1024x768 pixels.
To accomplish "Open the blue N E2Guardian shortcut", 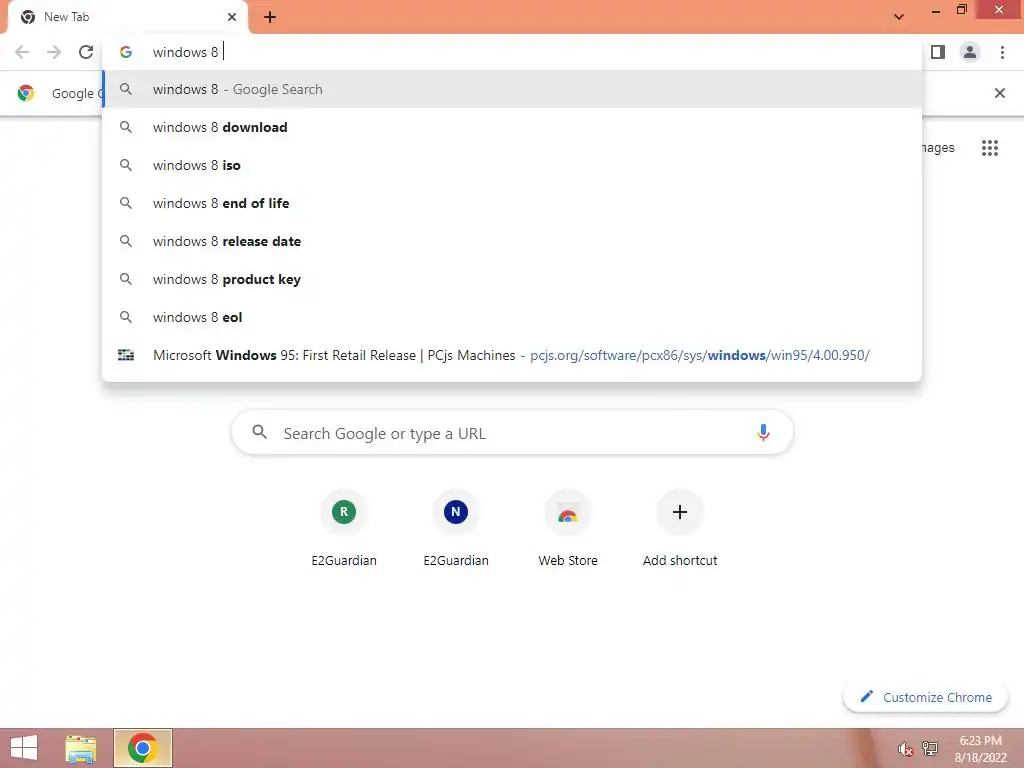I will click(x=456, y=528).
